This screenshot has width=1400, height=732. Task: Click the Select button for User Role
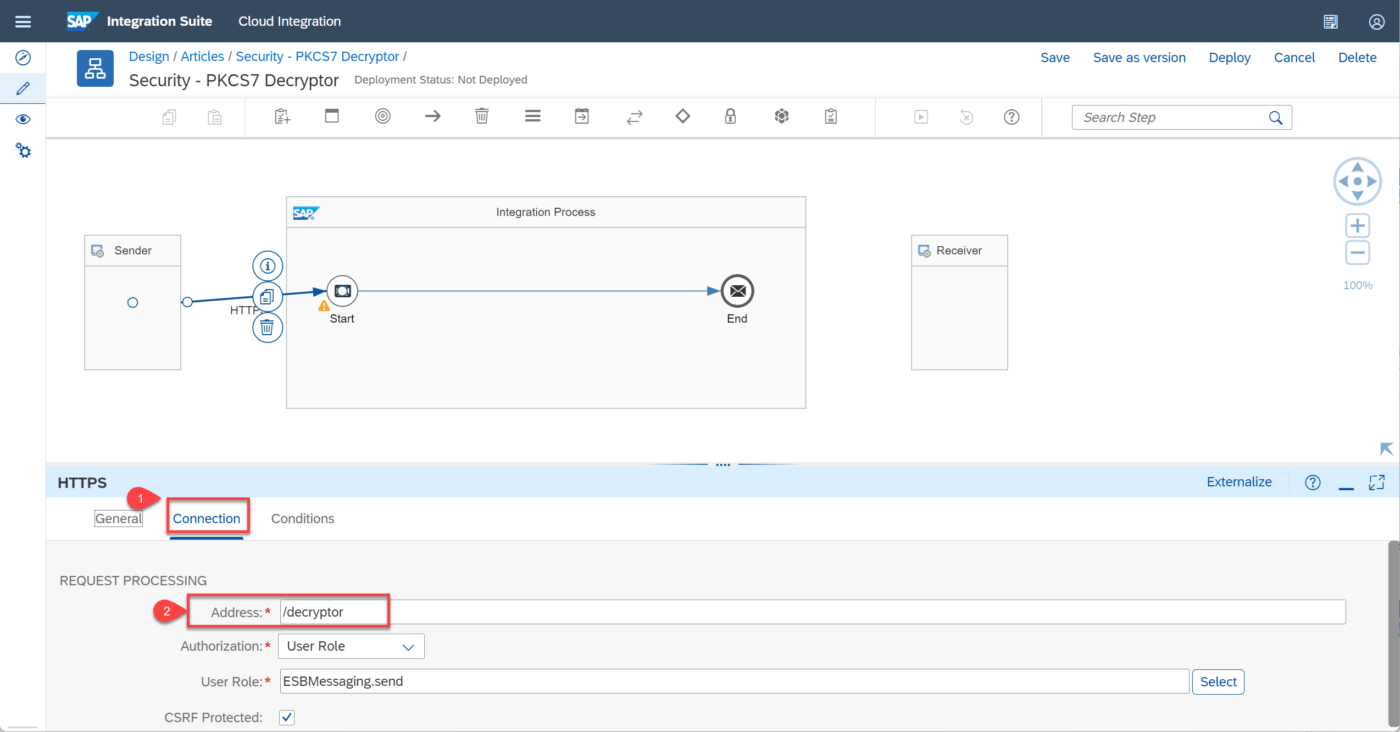click(1218, 681)
